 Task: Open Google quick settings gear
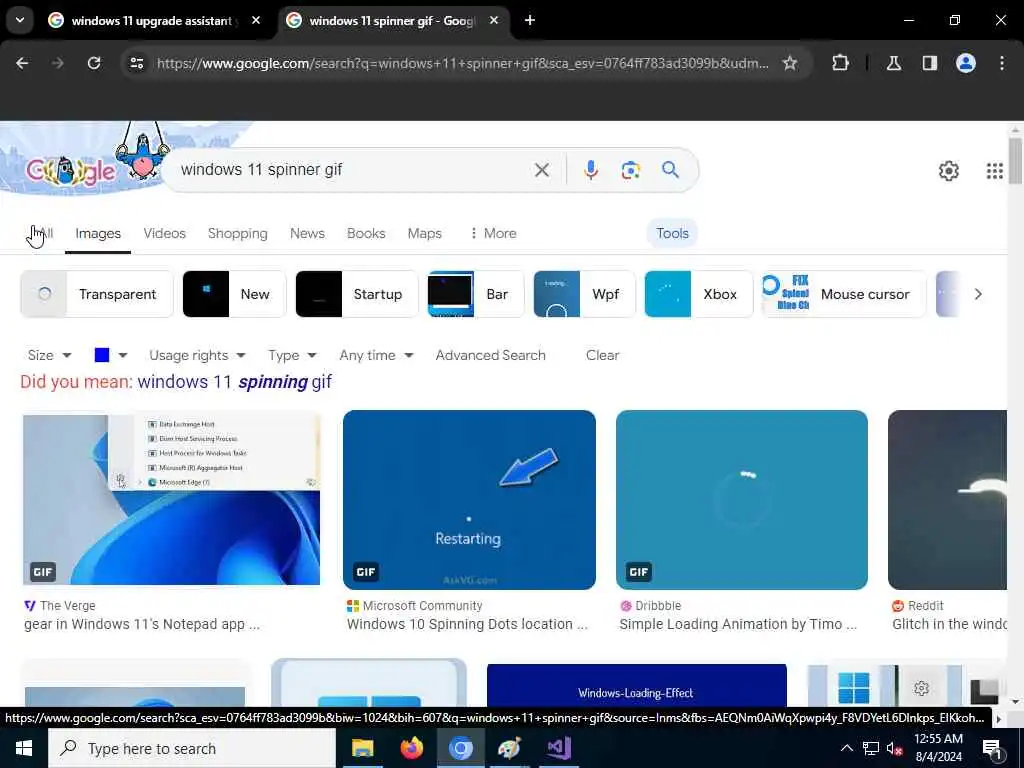(949, 170)
